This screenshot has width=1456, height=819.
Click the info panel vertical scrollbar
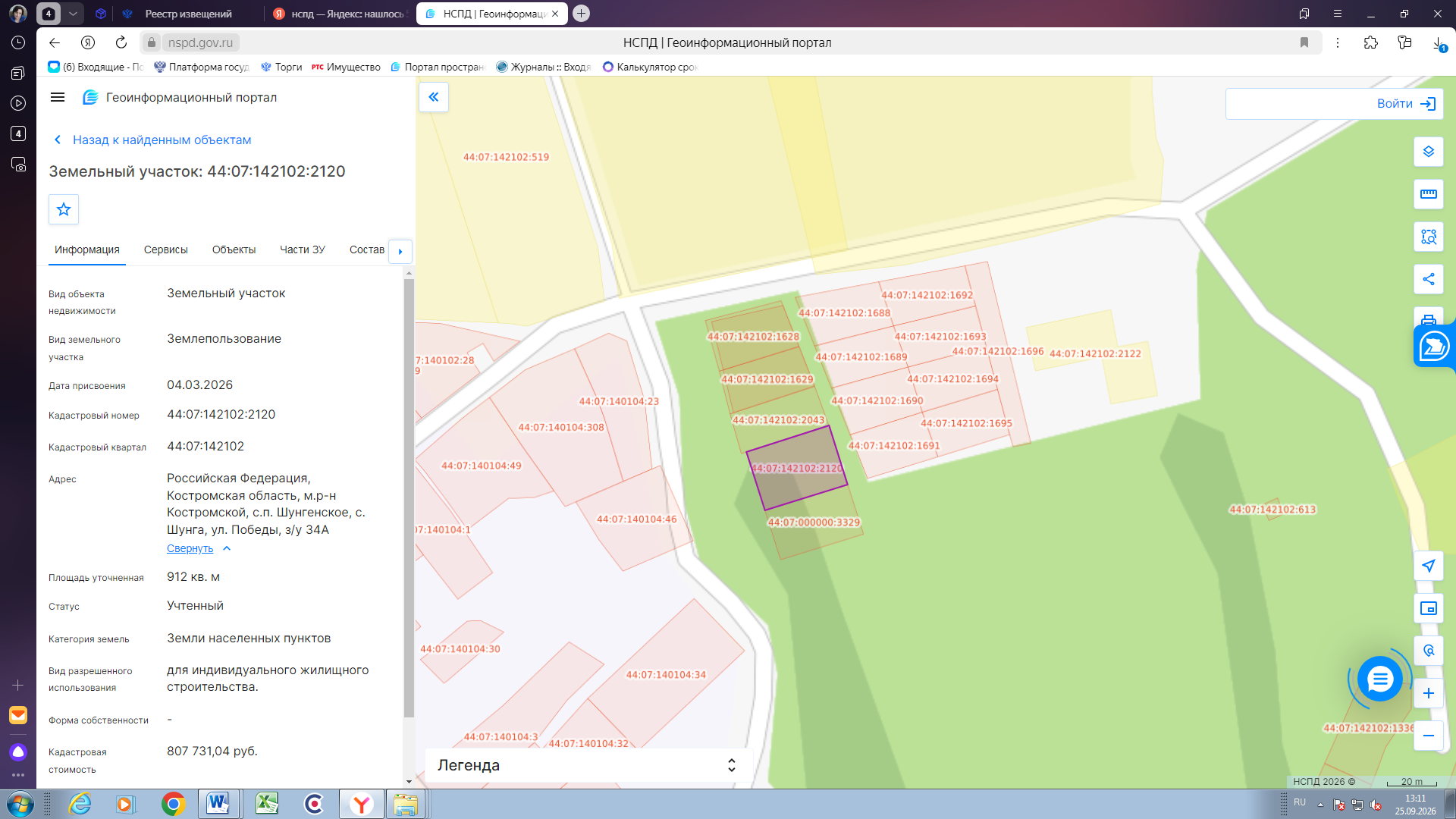click(x=409, y=497)
